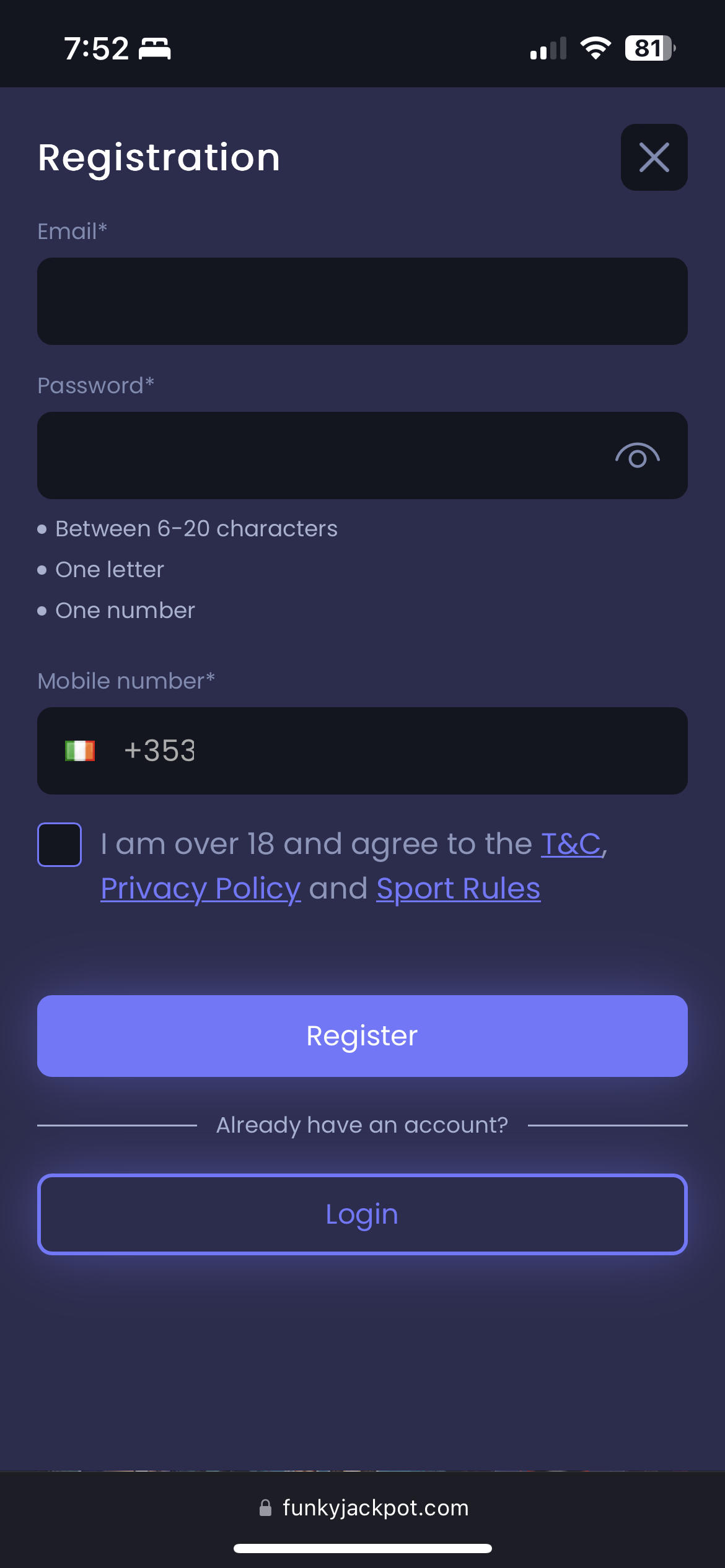Open country selector via Ireland flag
Screen dimensions: 725x1568
tap(80, 751)
